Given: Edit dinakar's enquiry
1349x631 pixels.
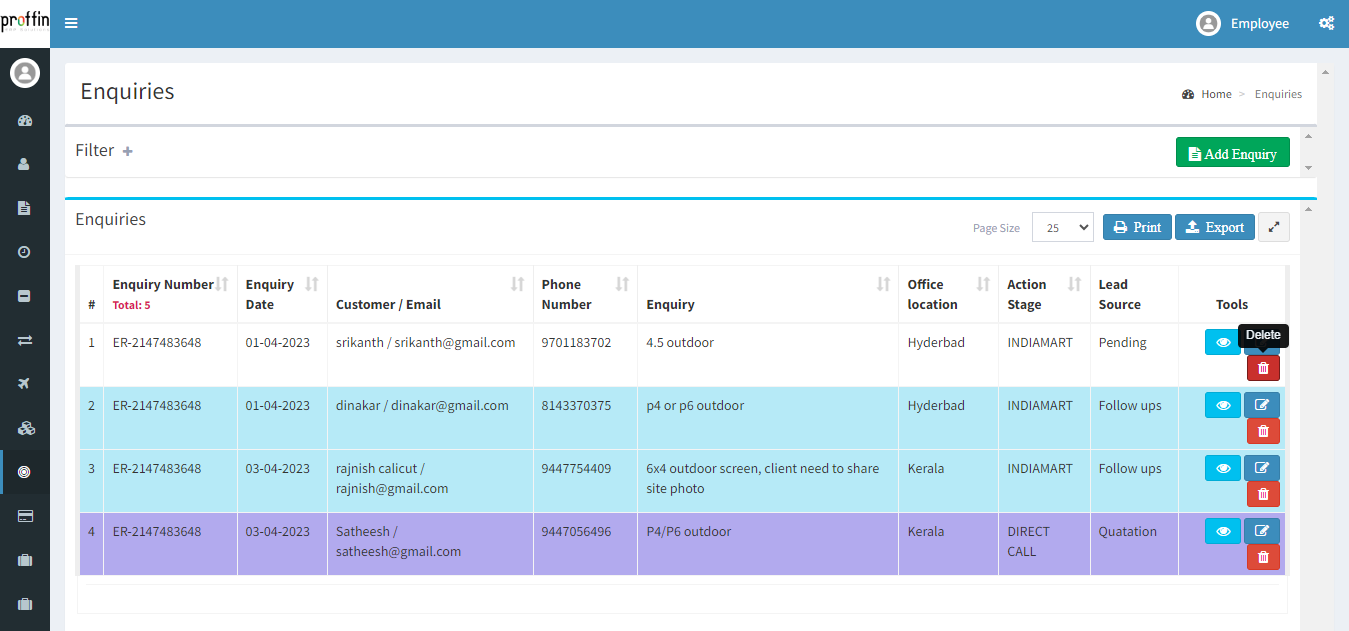Looking at the screenshot, I should coord(1262,405).
